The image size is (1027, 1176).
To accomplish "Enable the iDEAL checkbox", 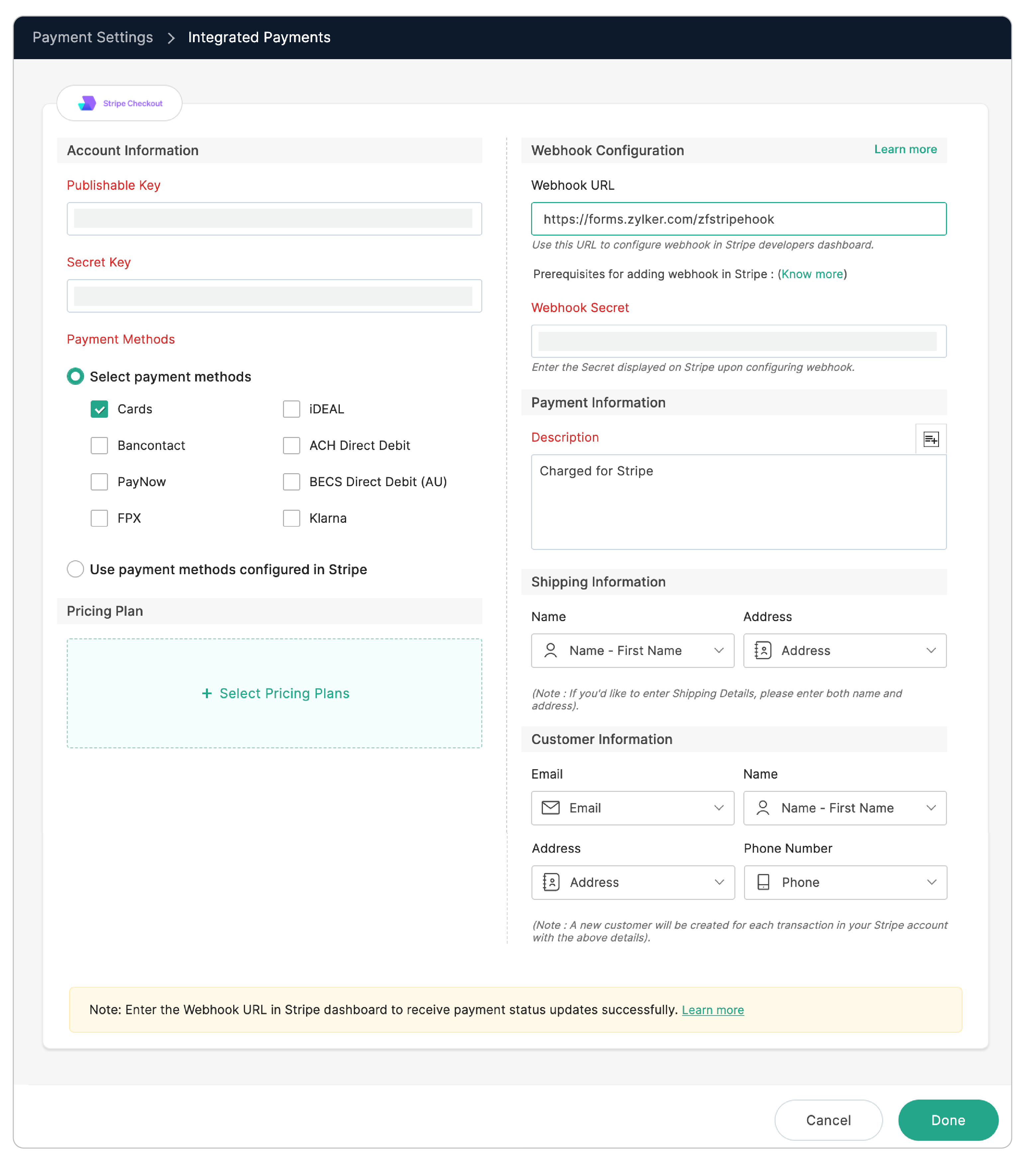I will [x=291, y=409].
